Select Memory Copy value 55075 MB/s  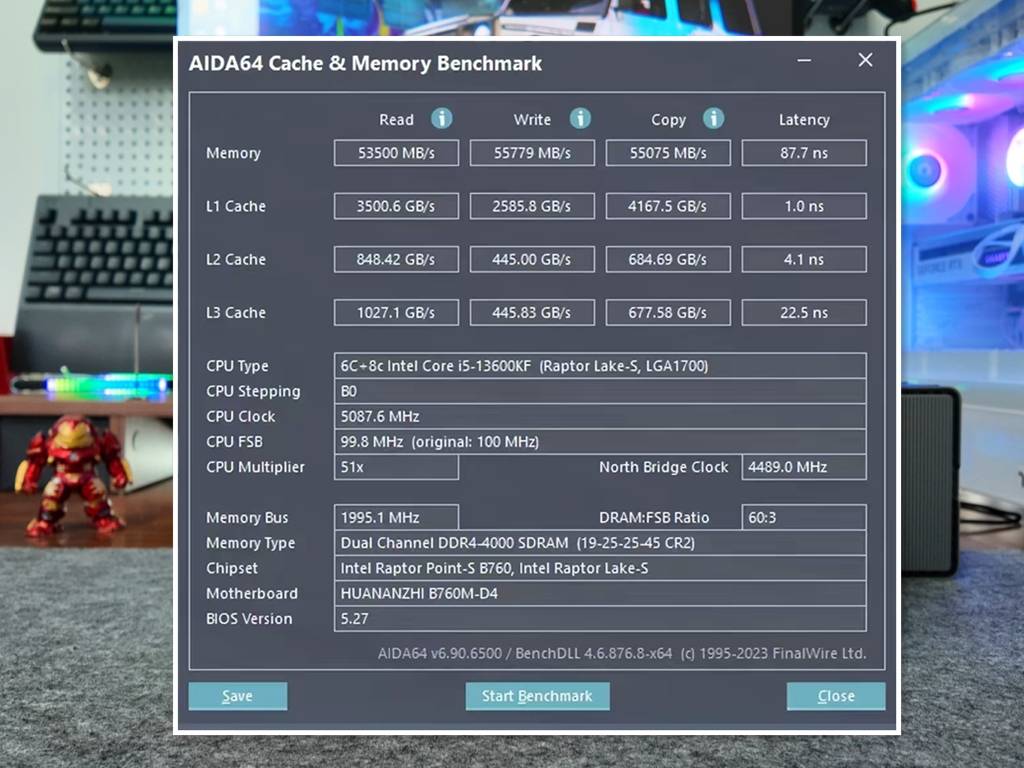tap(668, 153)
